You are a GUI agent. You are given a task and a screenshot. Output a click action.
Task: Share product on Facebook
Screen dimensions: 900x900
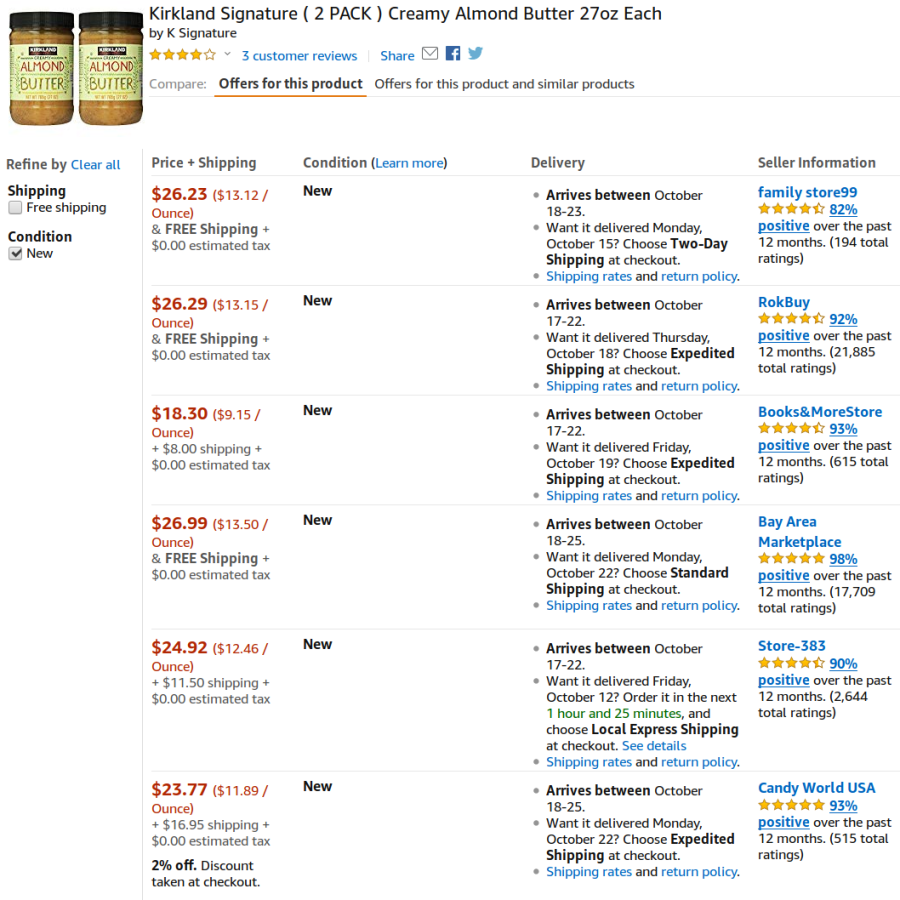coord(452,54)
